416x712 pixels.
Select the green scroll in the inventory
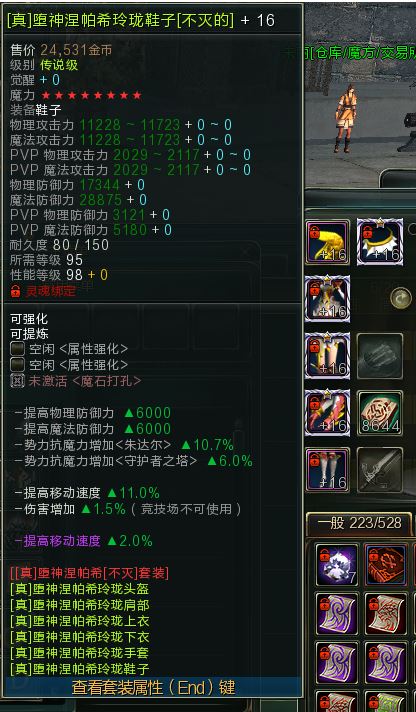click(x=386, y=702)
